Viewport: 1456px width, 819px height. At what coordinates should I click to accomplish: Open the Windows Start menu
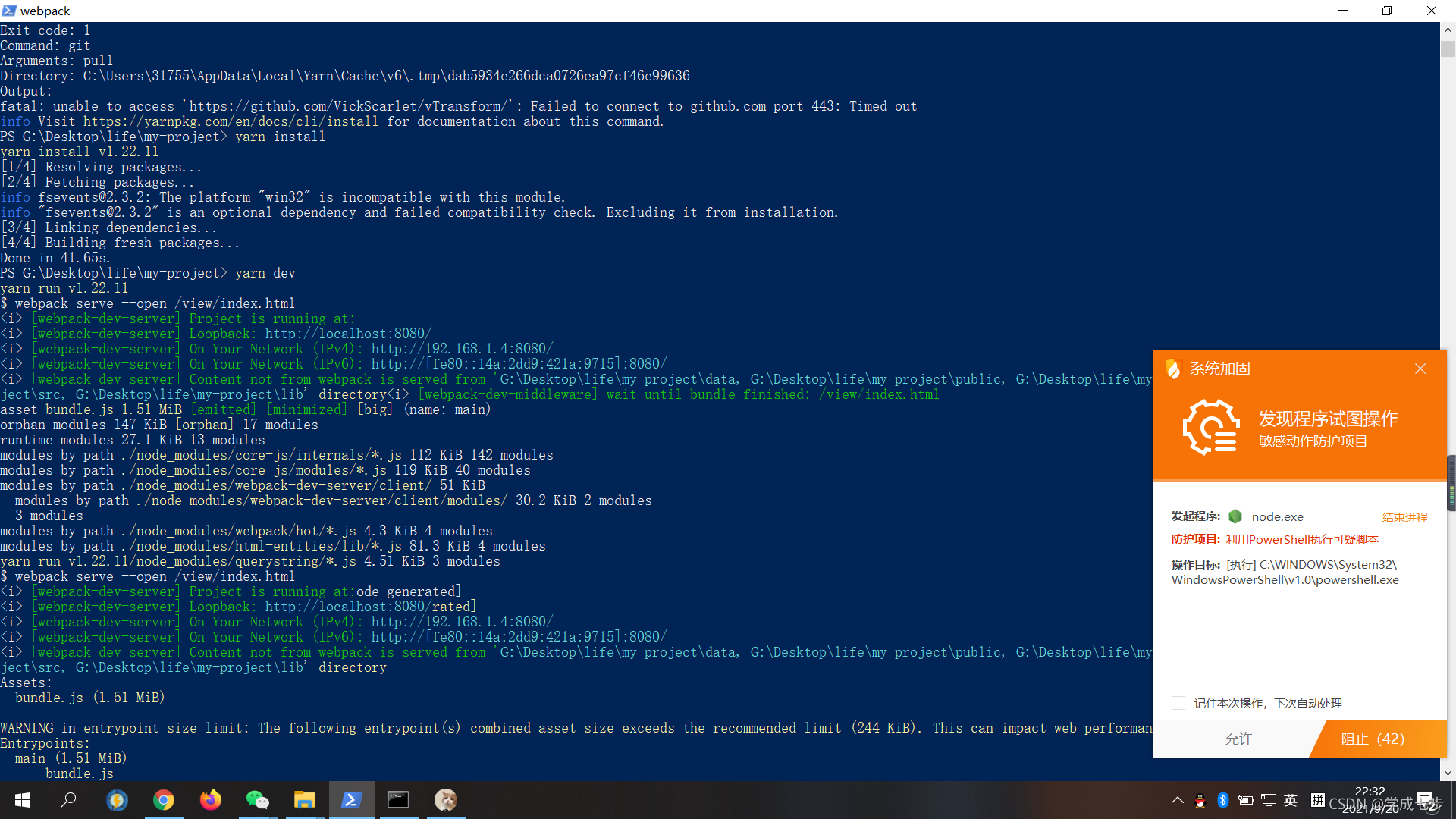tap(23, 800)
